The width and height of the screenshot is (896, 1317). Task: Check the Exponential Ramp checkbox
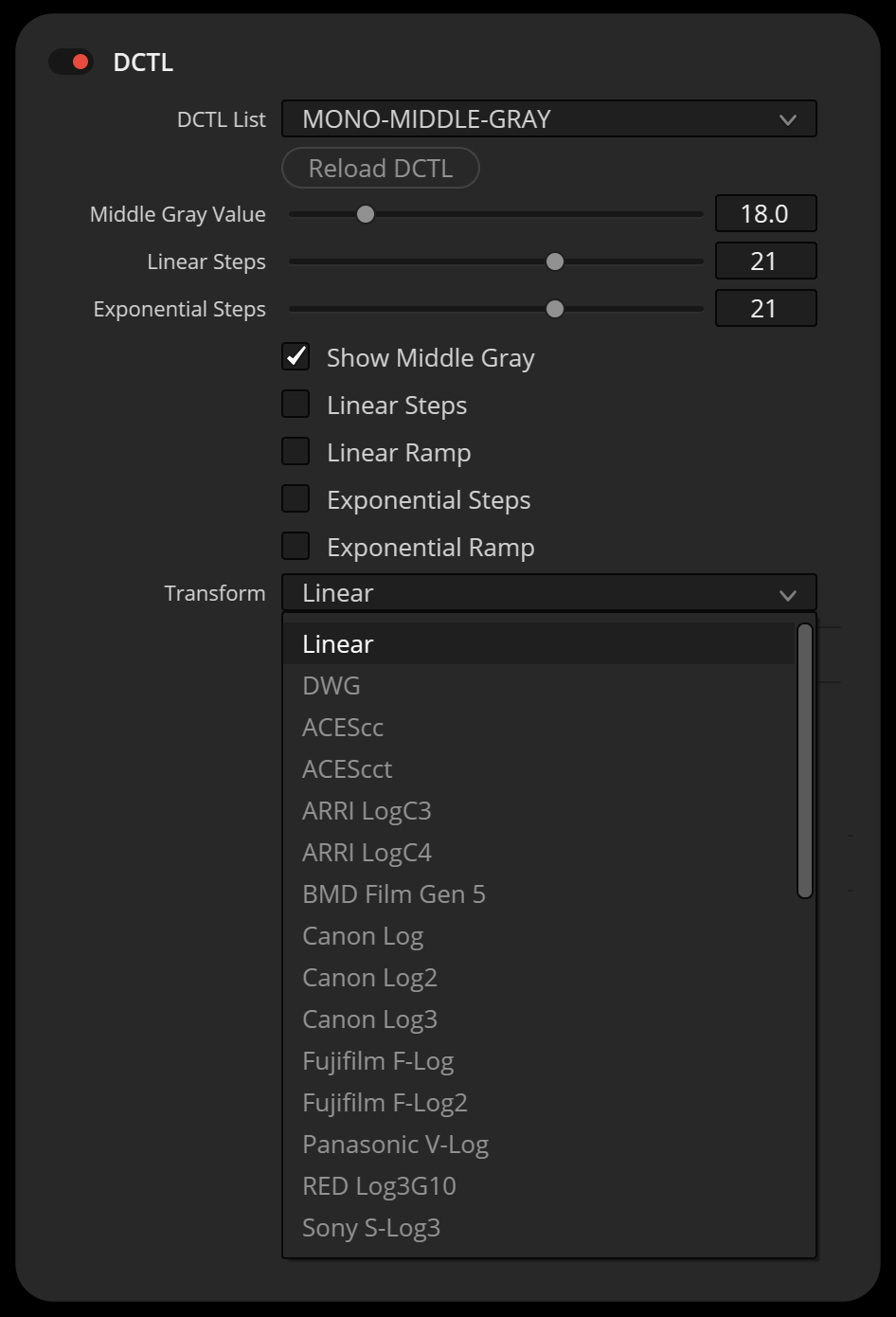tap(296, 547)
